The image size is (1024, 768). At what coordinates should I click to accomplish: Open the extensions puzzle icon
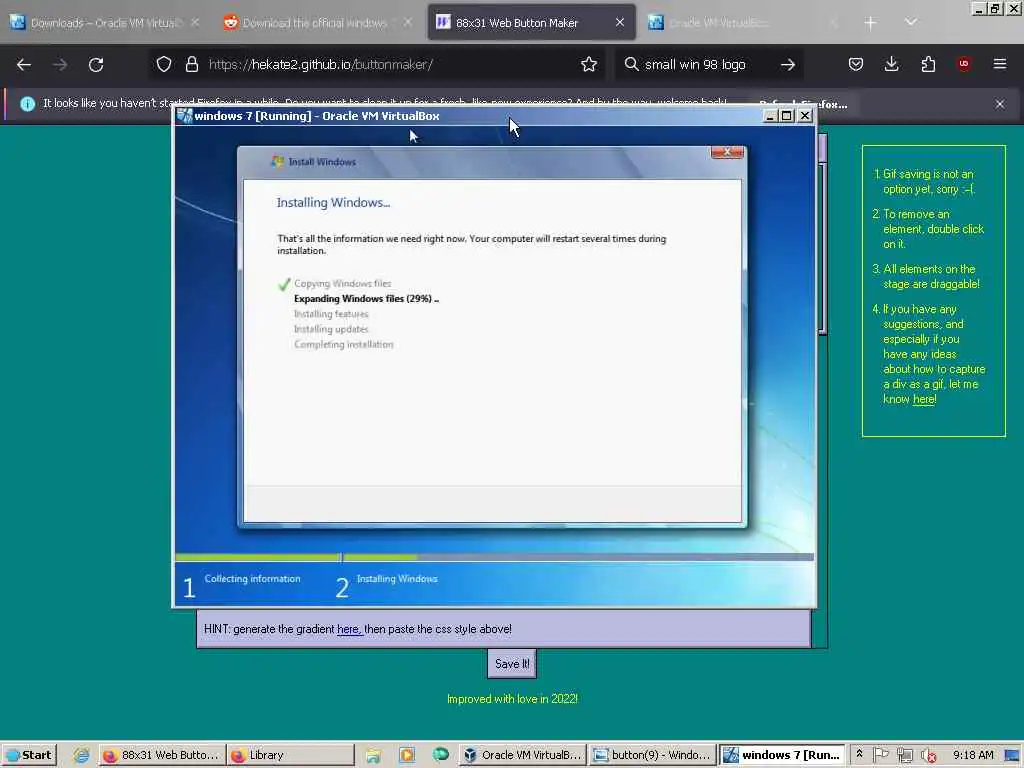click(928, 64)
